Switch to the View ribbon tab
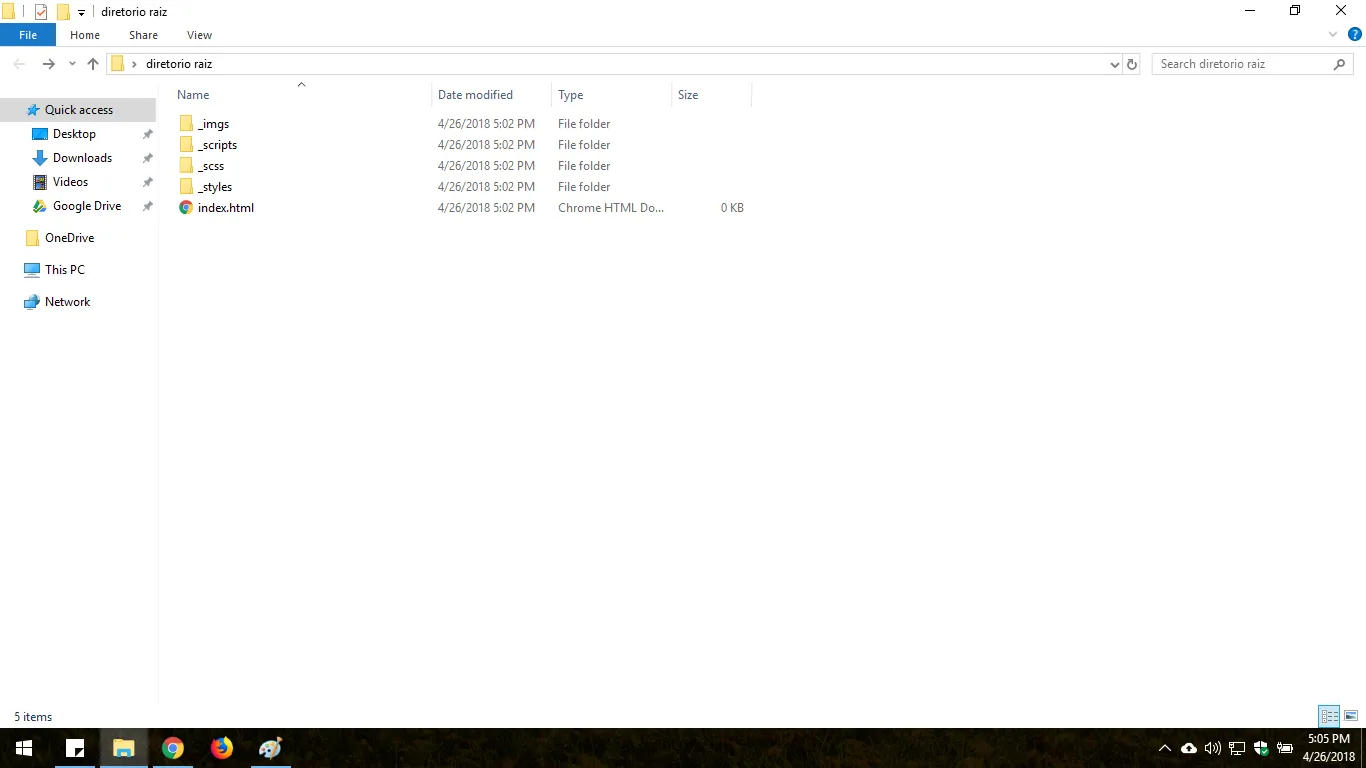Image resolution: width=1366 pixels, height=768 pixels. [x=199, y=35]
